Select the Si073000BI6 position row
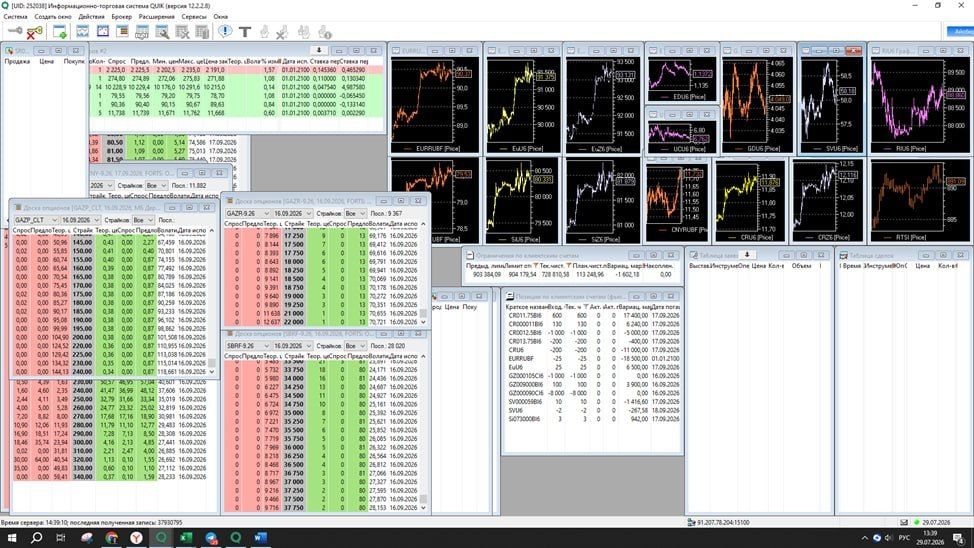974x548 pixels. click(593, 419)
